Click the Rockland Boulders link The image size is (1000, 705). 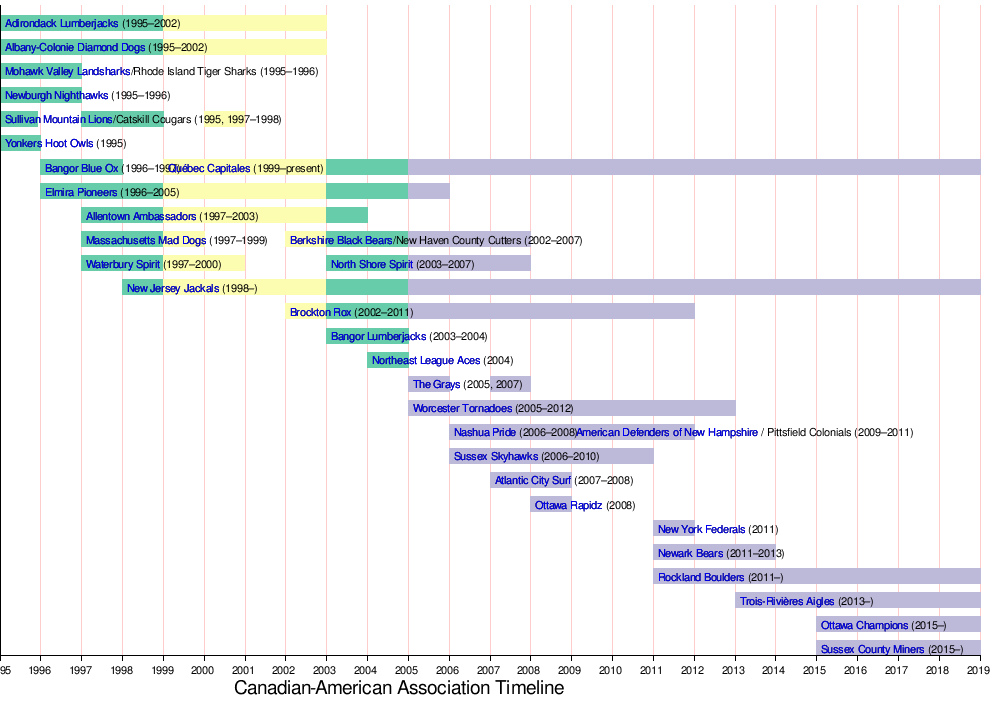click(700, 577)
